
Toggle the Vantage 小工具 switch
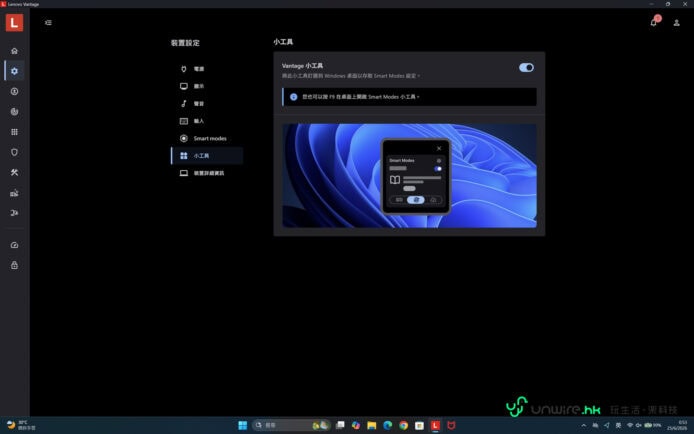[526, 68]
